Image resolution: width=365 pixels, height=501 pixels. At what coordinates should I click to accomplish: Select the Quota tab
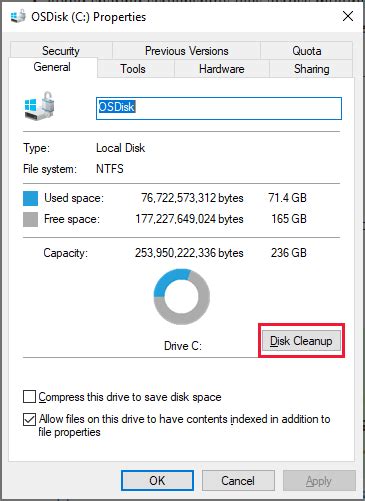tap(307, 51)
